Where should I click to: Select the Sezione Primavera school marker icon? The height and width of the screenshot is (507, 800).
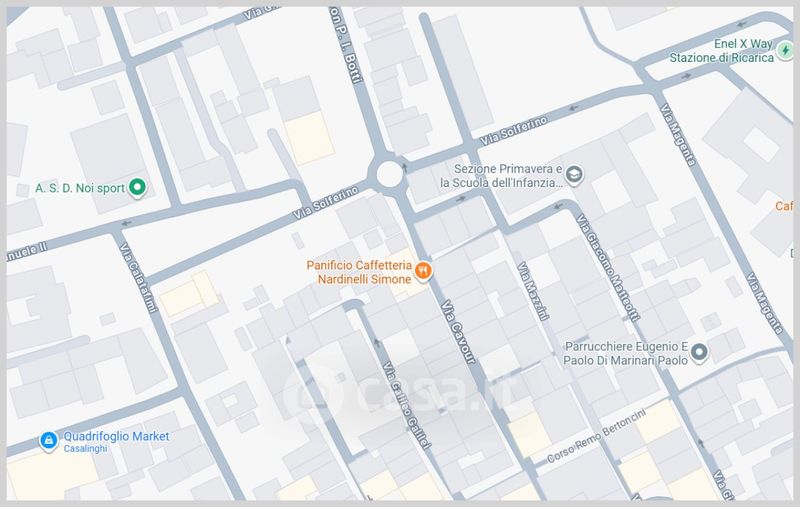tap(576, 176)
